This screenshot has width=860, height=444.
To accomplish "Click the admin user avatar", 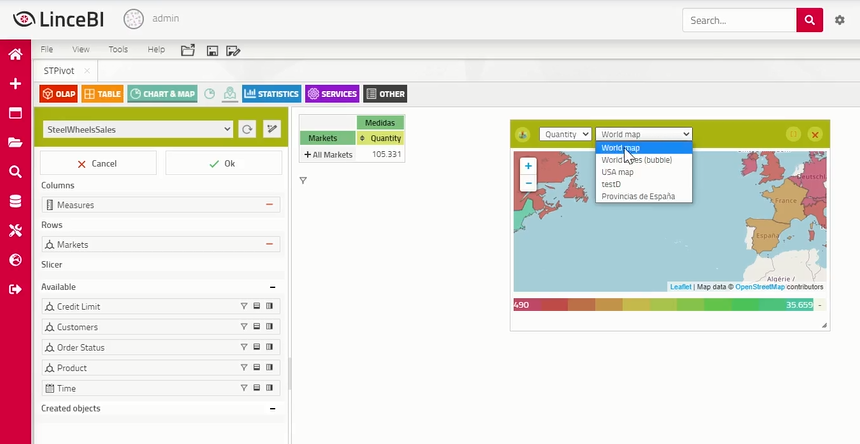I will pos(133,19).
